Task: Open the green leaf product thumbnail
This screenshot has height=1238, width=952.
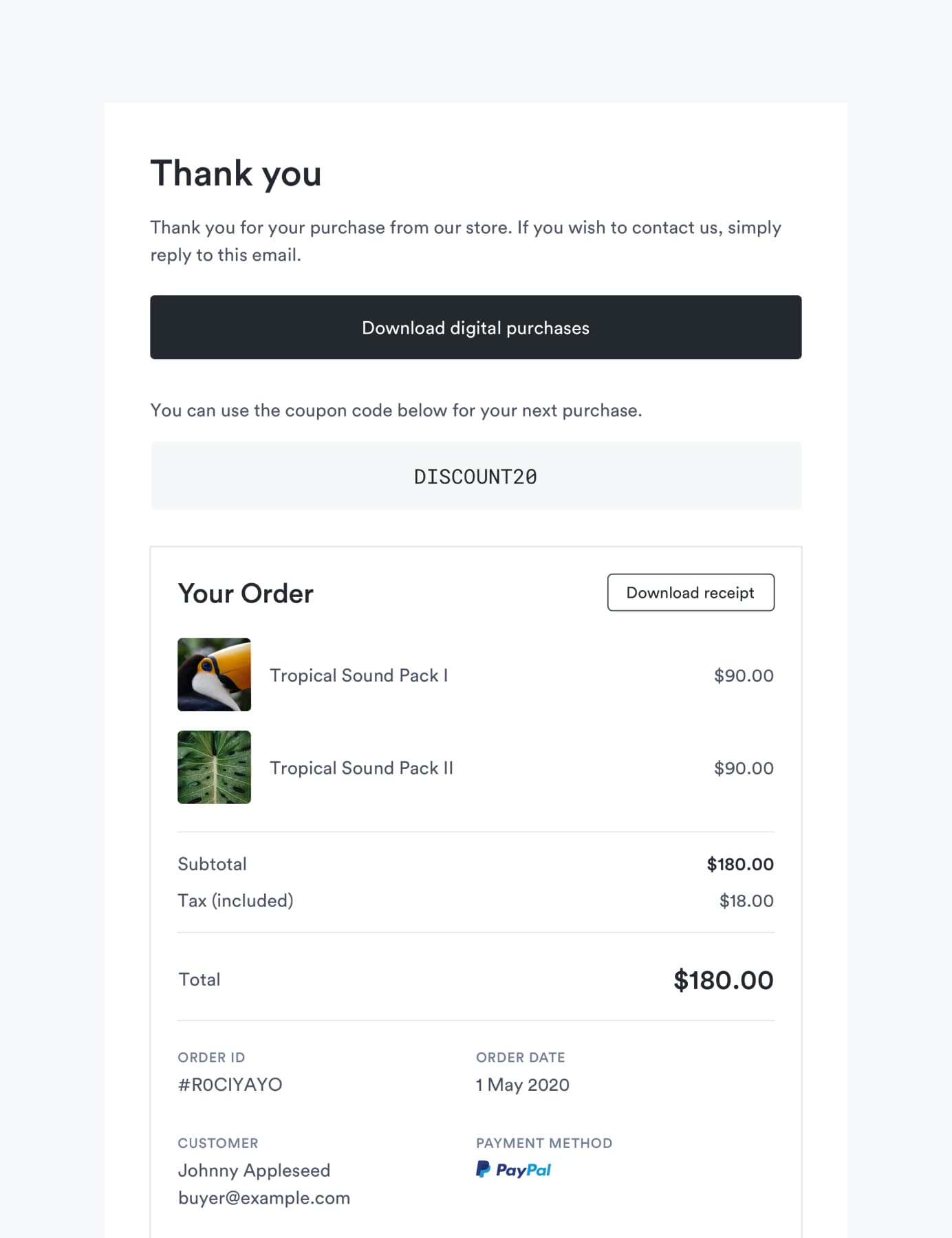Action: point(214,767)
